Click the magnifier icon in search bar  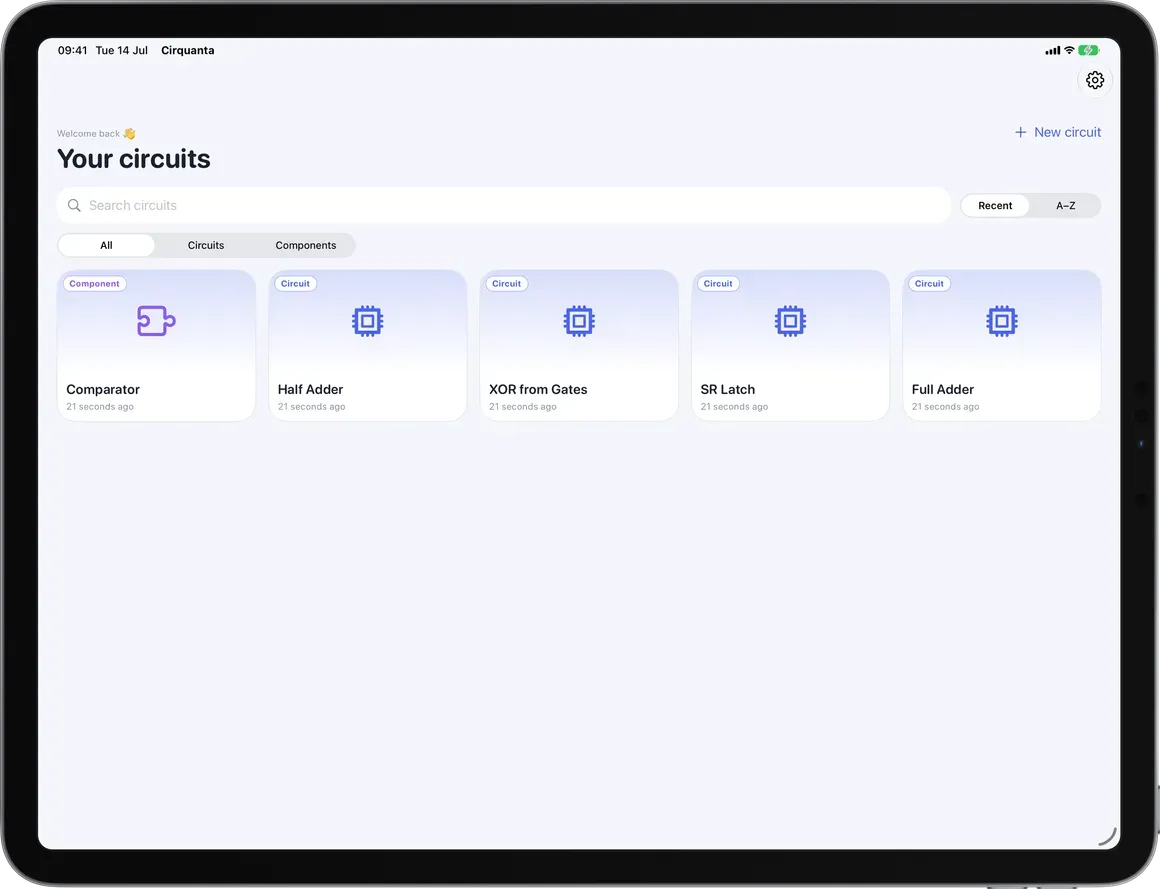tap(74, 206)
